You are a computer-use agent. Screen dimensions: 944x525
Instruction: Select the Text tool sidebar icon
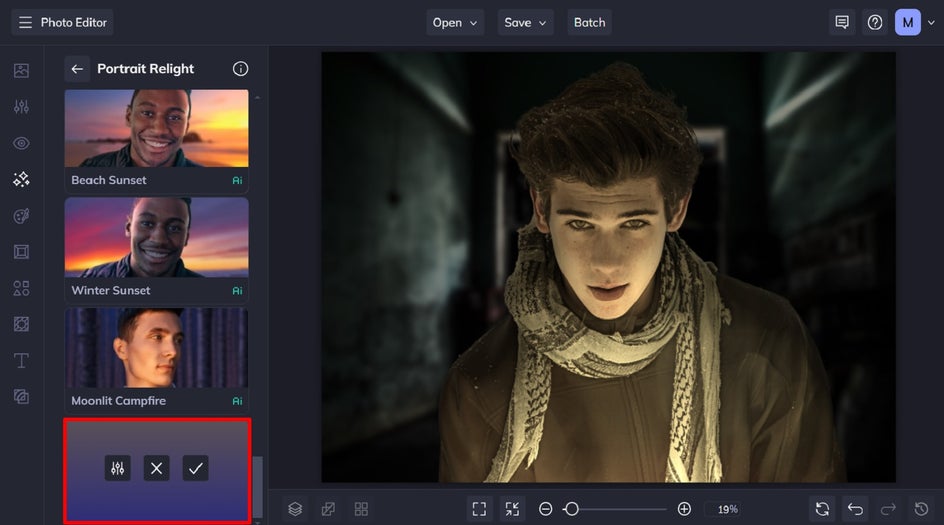tap(21, 361)
